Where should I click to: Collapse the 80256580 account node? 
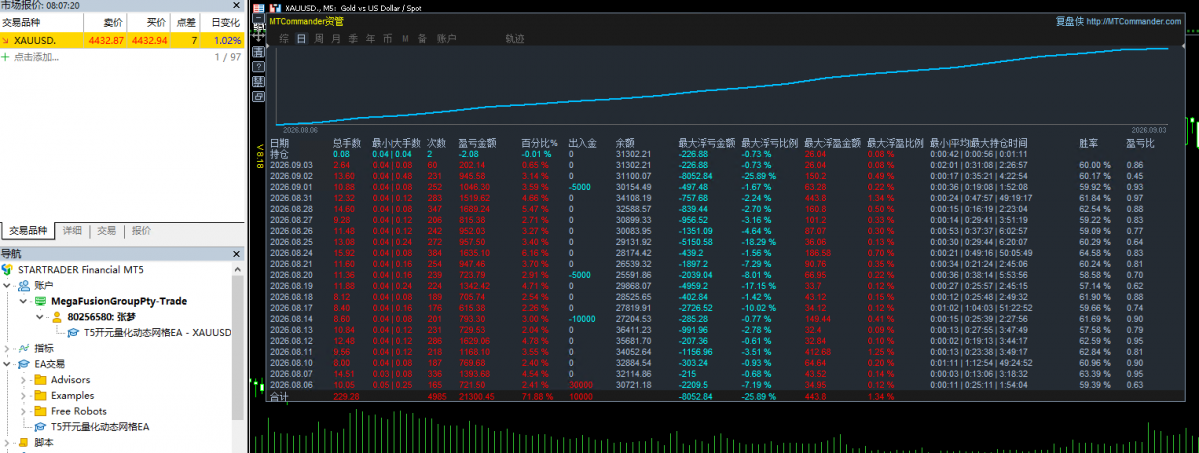point(39,317)
